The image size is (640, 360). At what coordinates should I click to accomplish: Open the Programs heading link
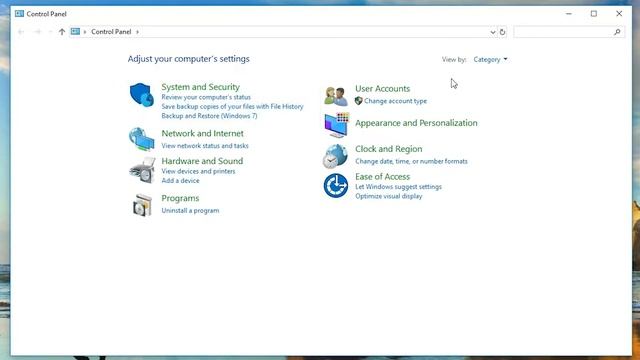(180, 198)
